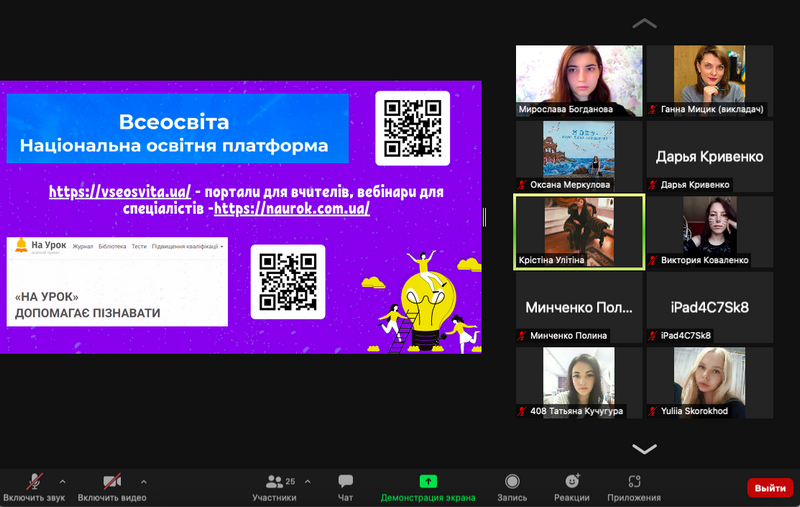
Task: Select Минченко Полина participant tile
Action: point(579,307)
